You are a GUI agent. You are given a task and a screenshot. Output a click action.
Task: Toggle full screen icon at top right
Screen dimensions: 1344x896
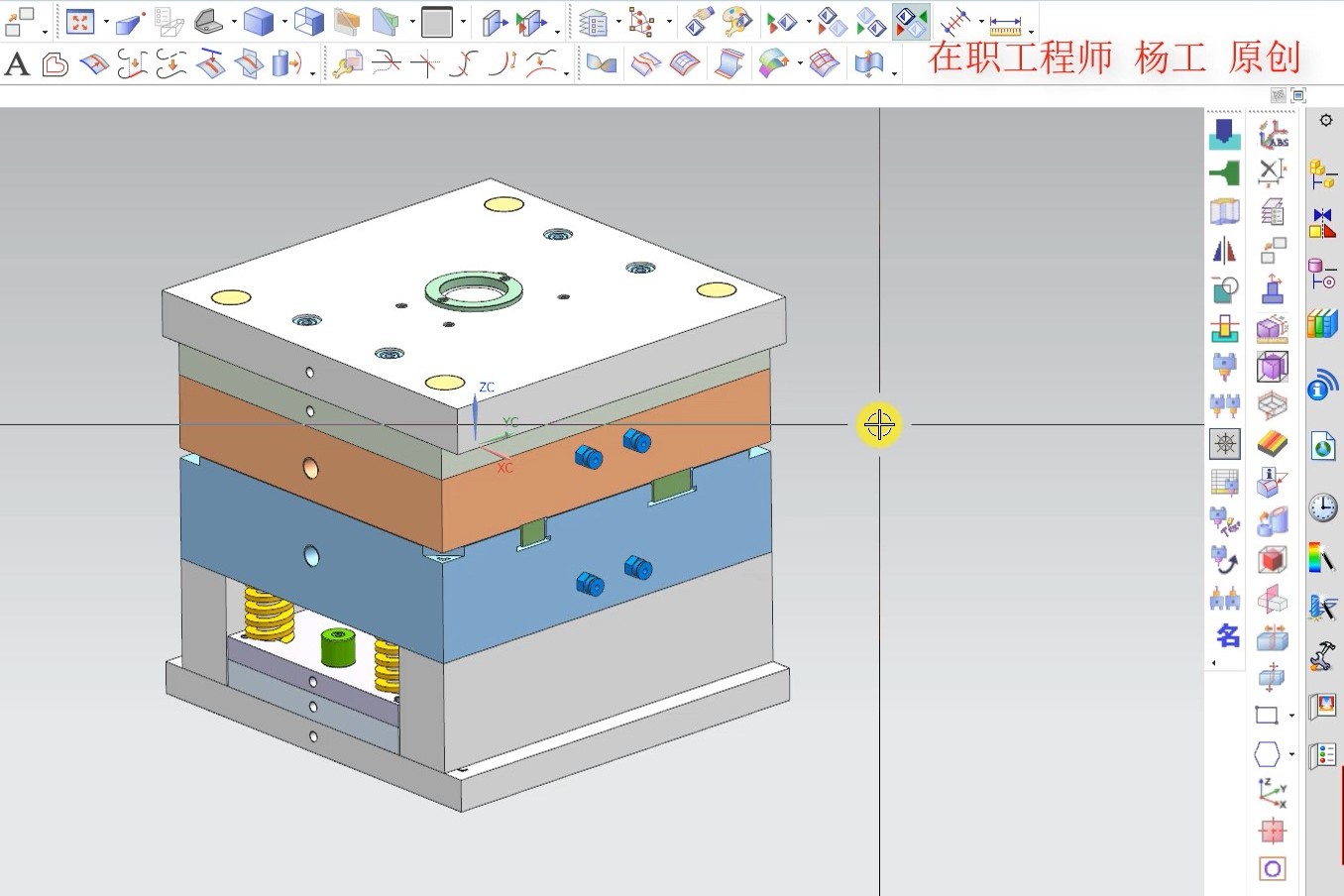pyautogui.click(x=1298, y=95)
